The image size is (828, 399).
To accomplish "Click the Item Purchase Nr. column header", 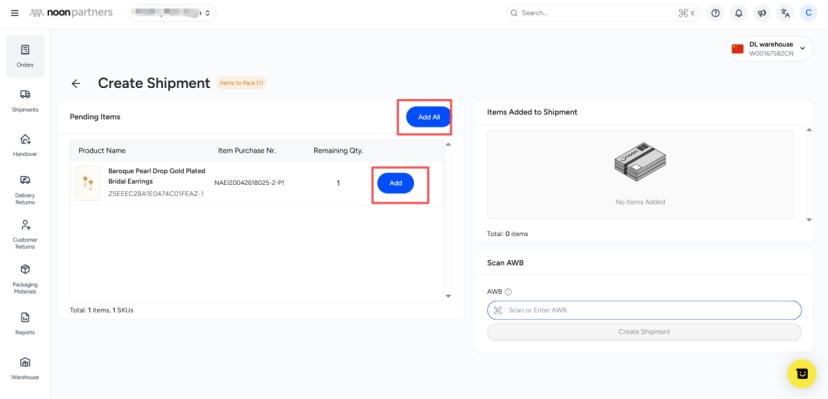I will [247, 150].
